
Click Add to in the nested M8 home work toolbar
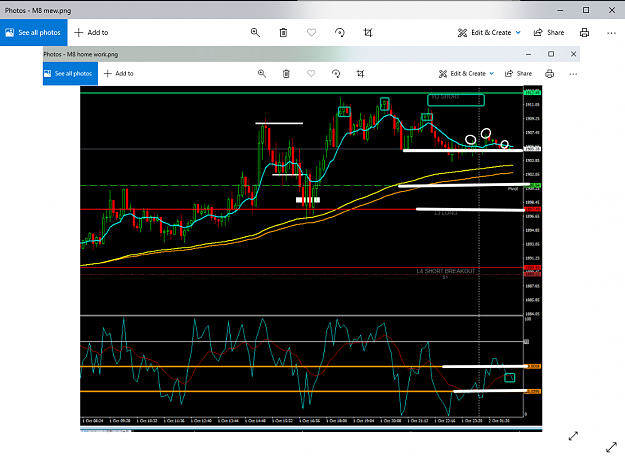point(119,73)
